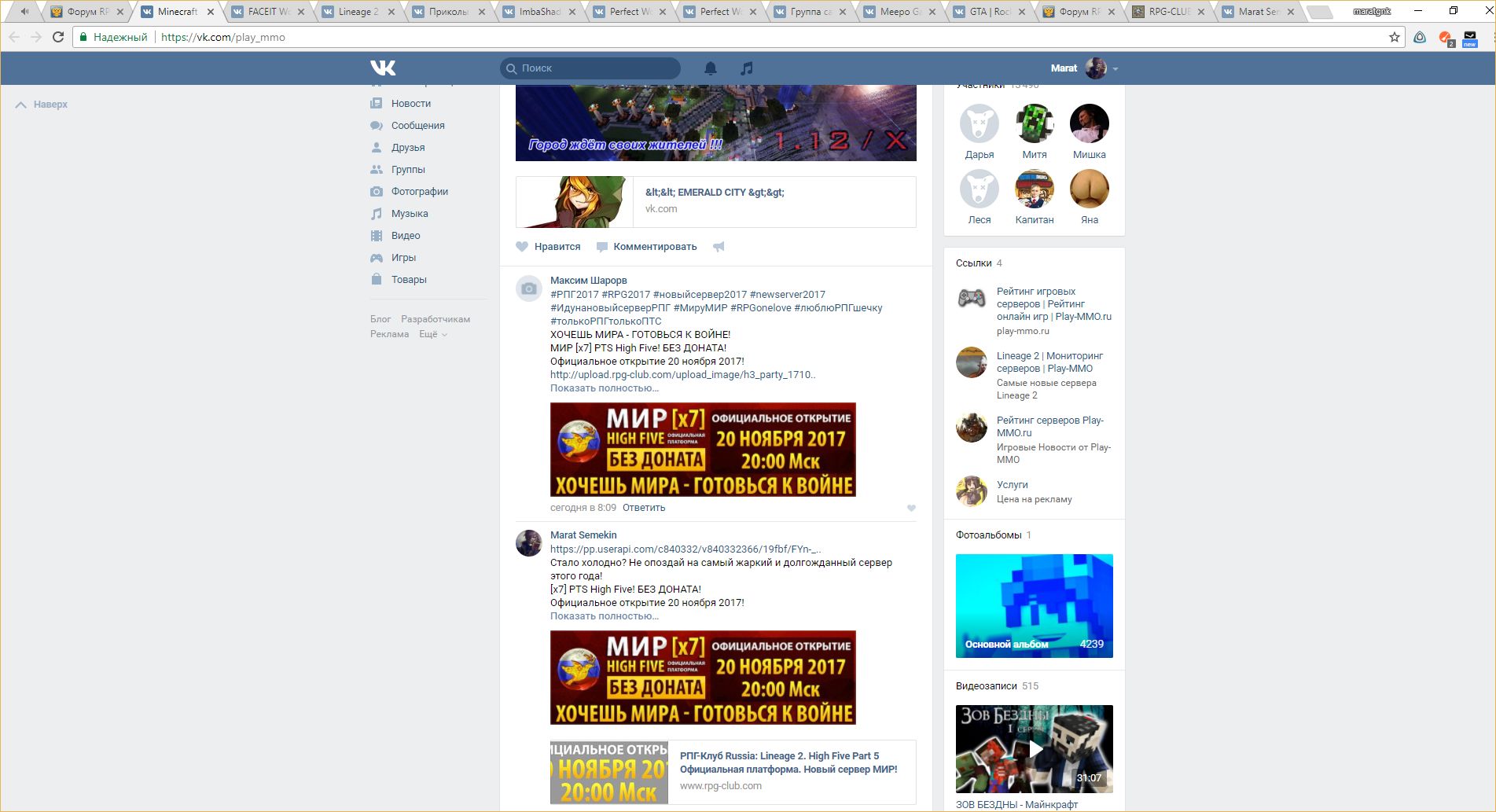
Task: Open Рейтинг серверов Play-MMO.ru link
Action: [x=1050, y=427]
